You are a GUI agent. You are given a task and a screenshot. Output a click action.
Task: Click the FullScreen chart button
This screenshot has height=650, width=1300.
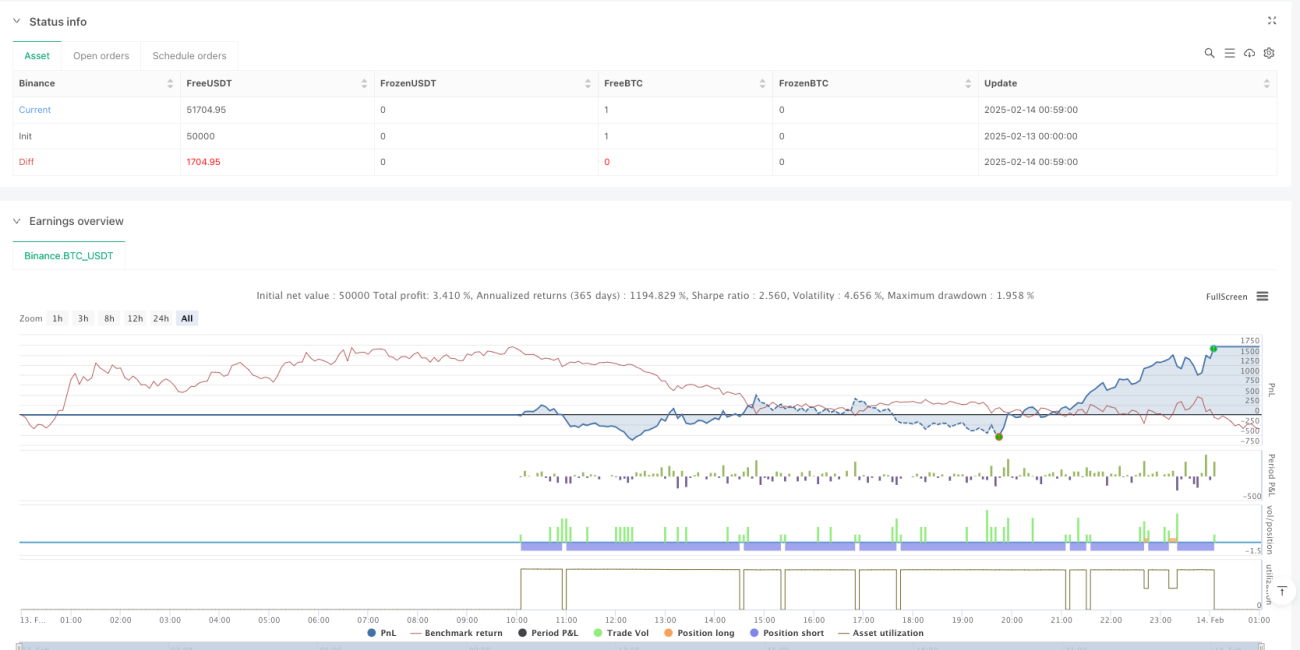click(1226, 297)
